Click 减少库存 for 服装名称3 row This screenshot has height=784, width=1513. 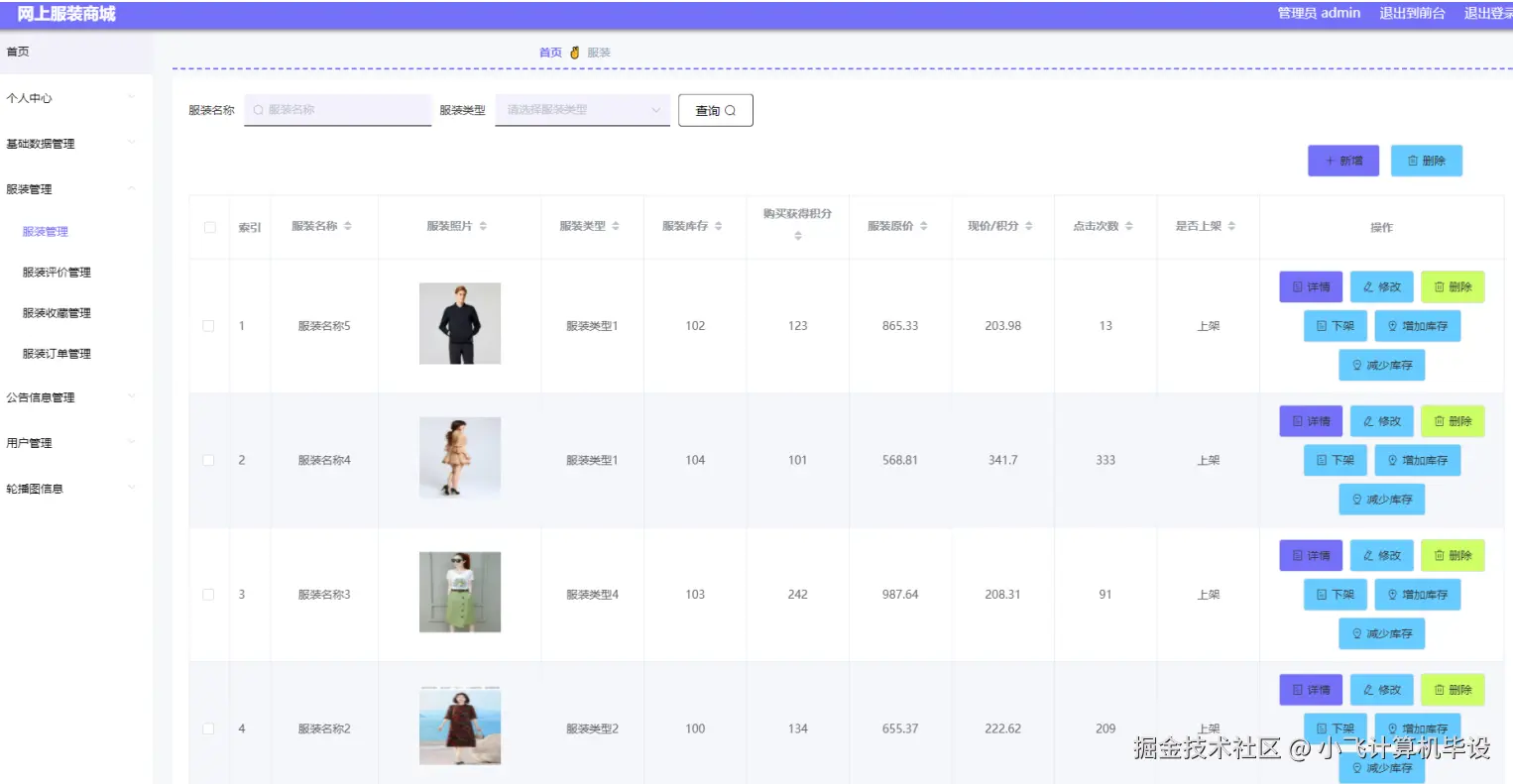[1382, 633]
